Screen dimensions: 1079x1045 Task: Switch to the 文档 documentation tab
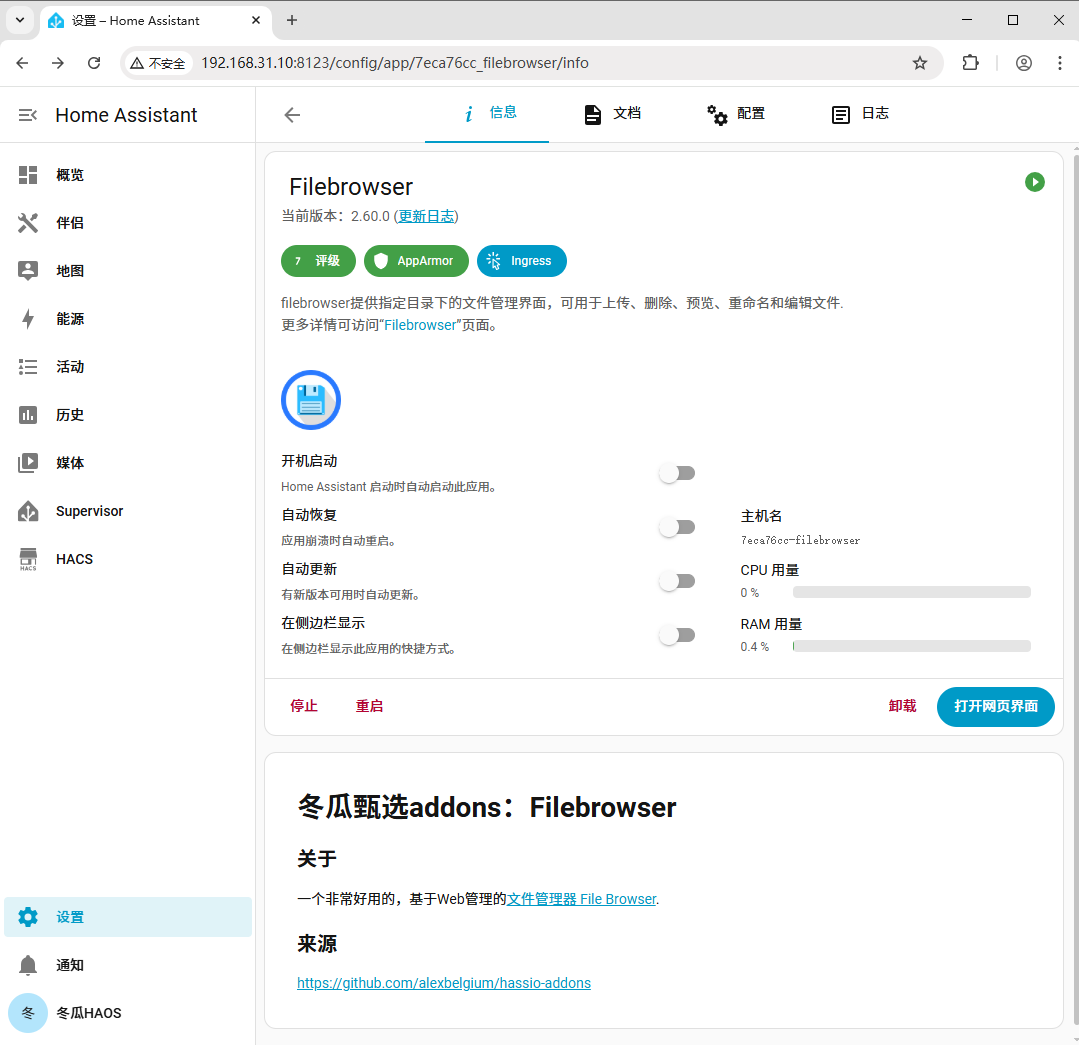(611, 114)
